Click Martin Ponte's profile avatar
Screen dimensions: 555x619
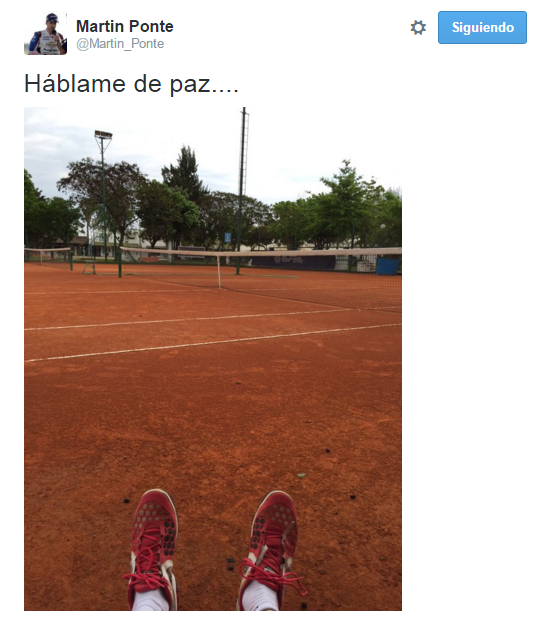(x=45, y=34)
